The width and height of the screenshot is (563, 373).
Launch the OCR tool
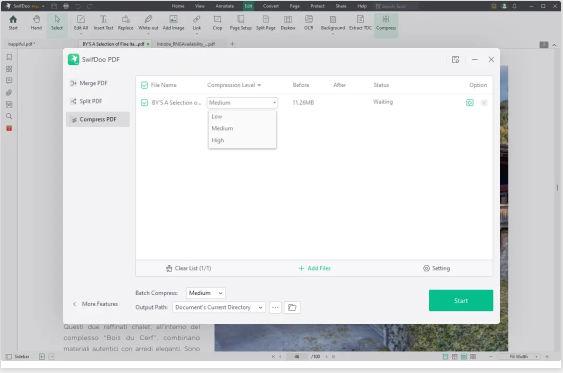coord(308,23)
